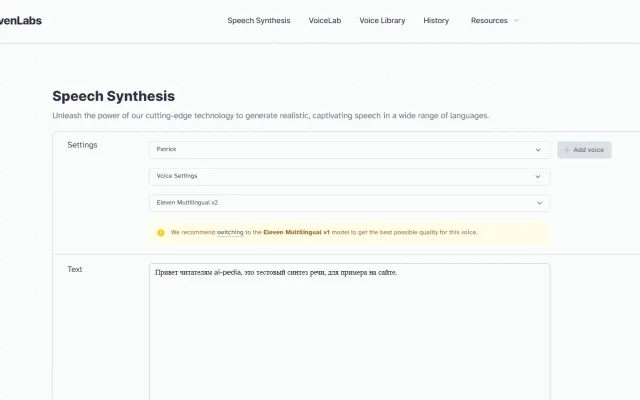Click inside the Text input area

[x=349, y=331]
